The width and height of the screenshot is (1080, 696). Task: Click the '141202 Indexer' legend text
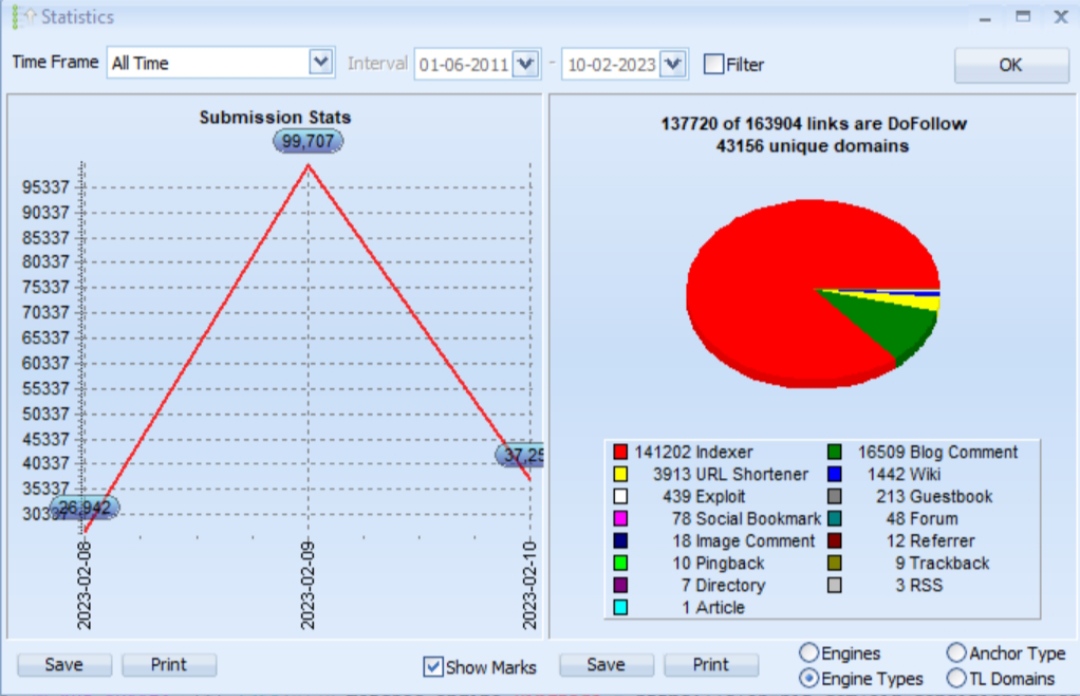(x=694, y=452)
